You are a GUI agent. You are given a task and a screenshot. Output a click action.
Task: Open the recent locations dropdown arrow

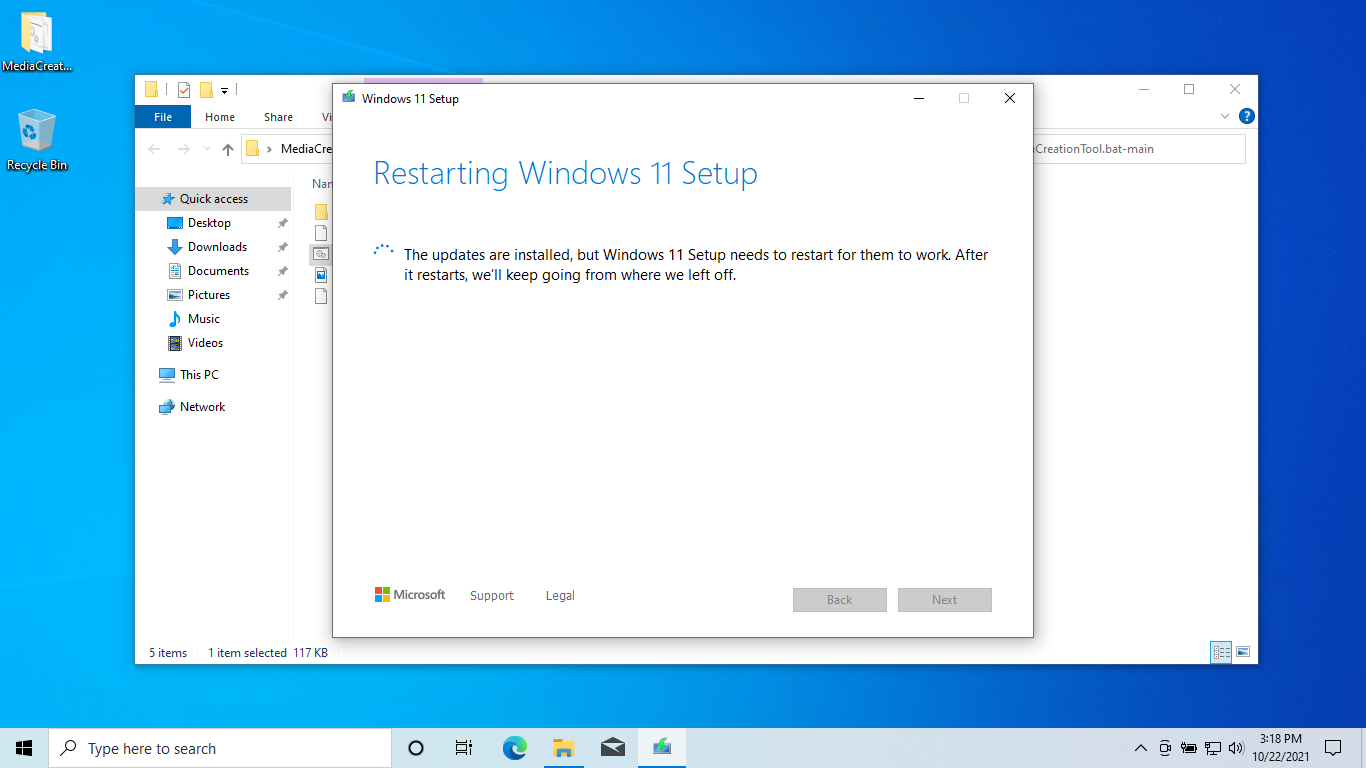tap(207, 149)
